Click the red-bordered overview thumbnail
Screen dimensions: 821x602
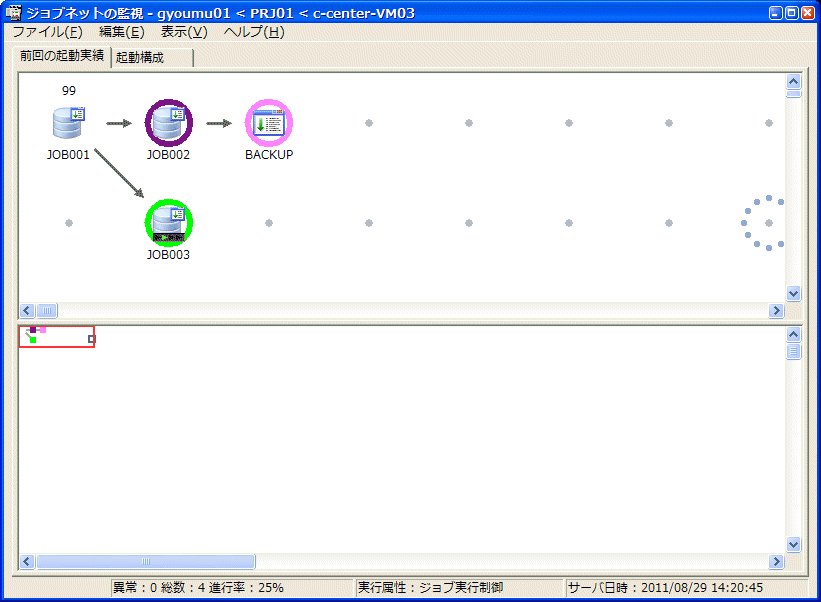(57, 337)
